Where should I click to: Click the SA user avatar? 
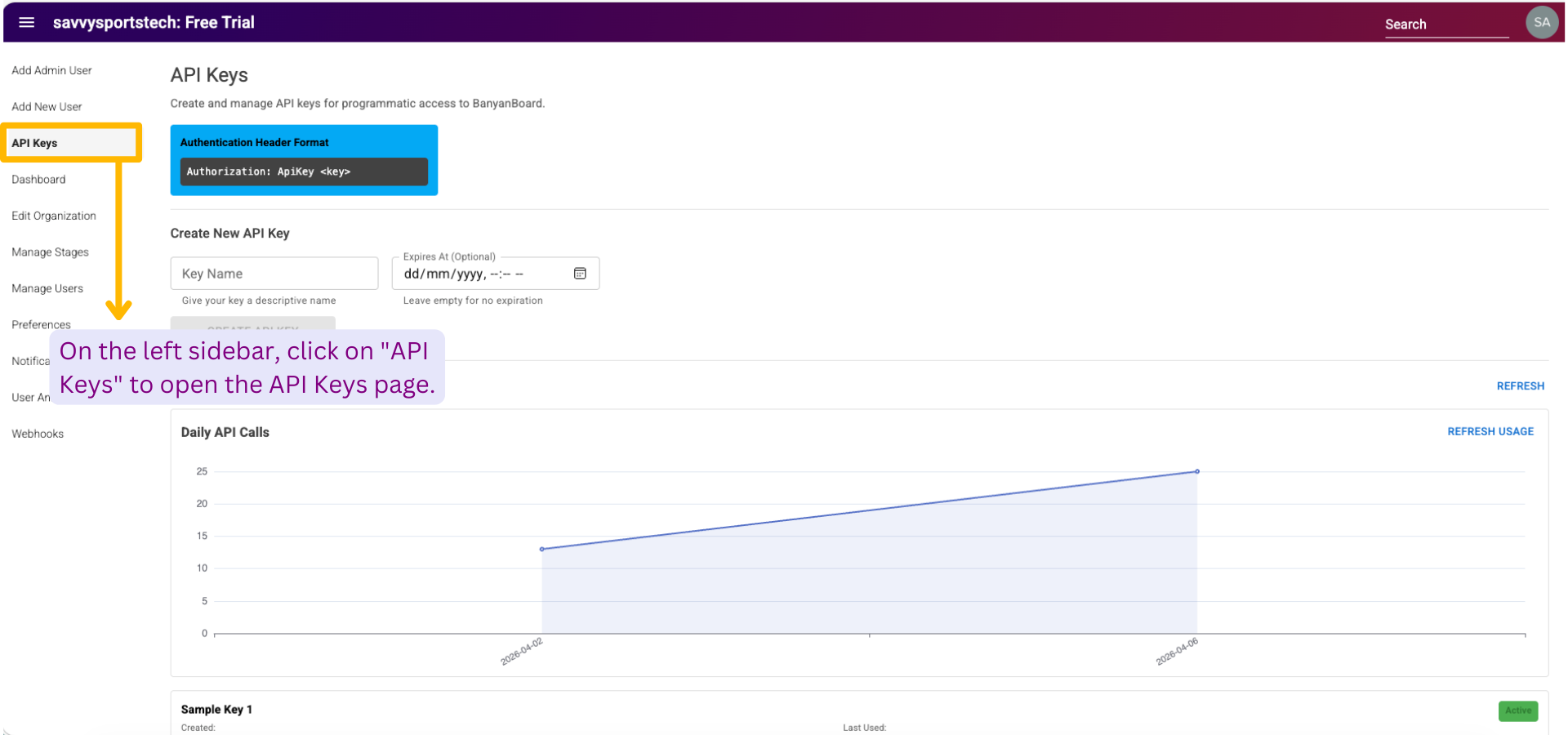pos(1541,23)
